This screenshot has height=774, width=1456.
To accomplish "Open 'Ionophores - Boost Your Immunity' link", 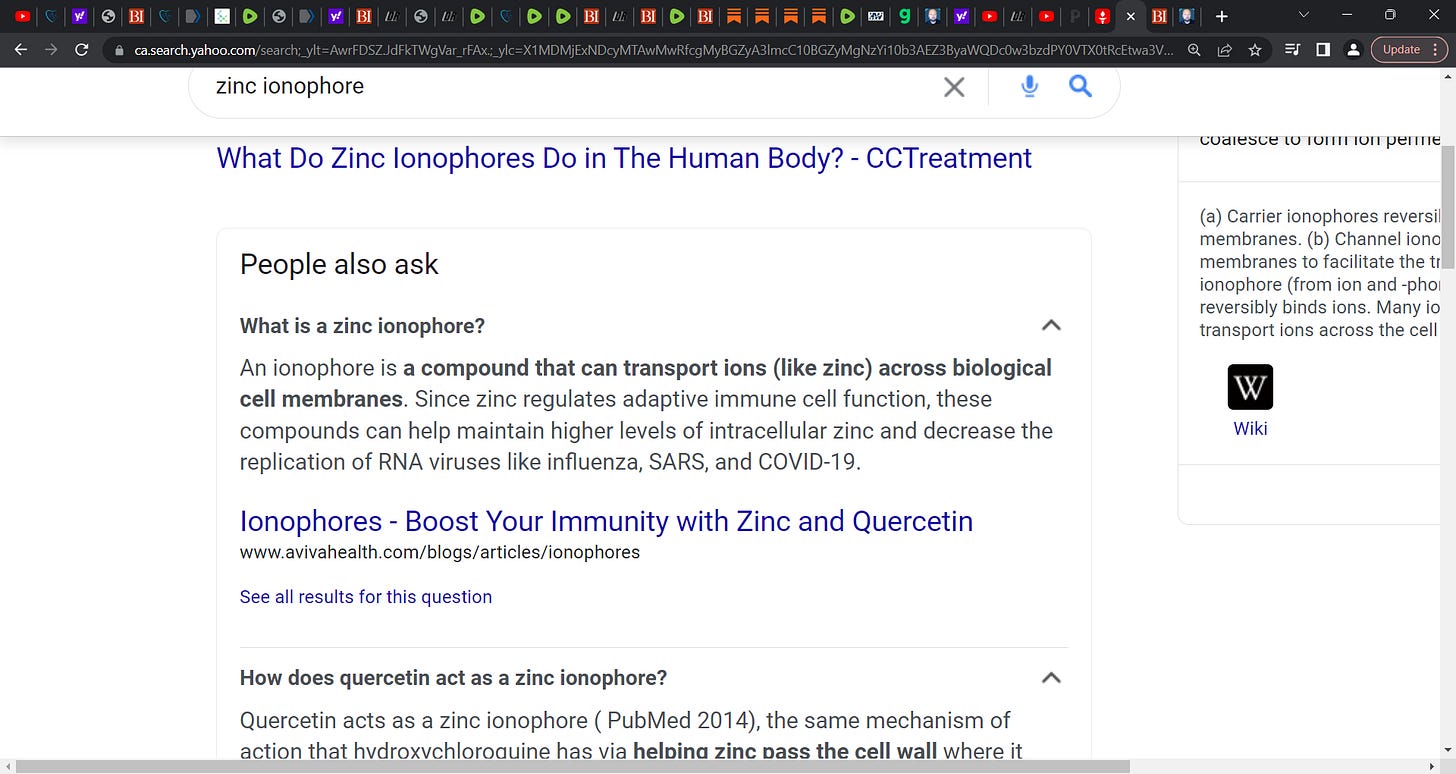I will (x=606, y=521).
